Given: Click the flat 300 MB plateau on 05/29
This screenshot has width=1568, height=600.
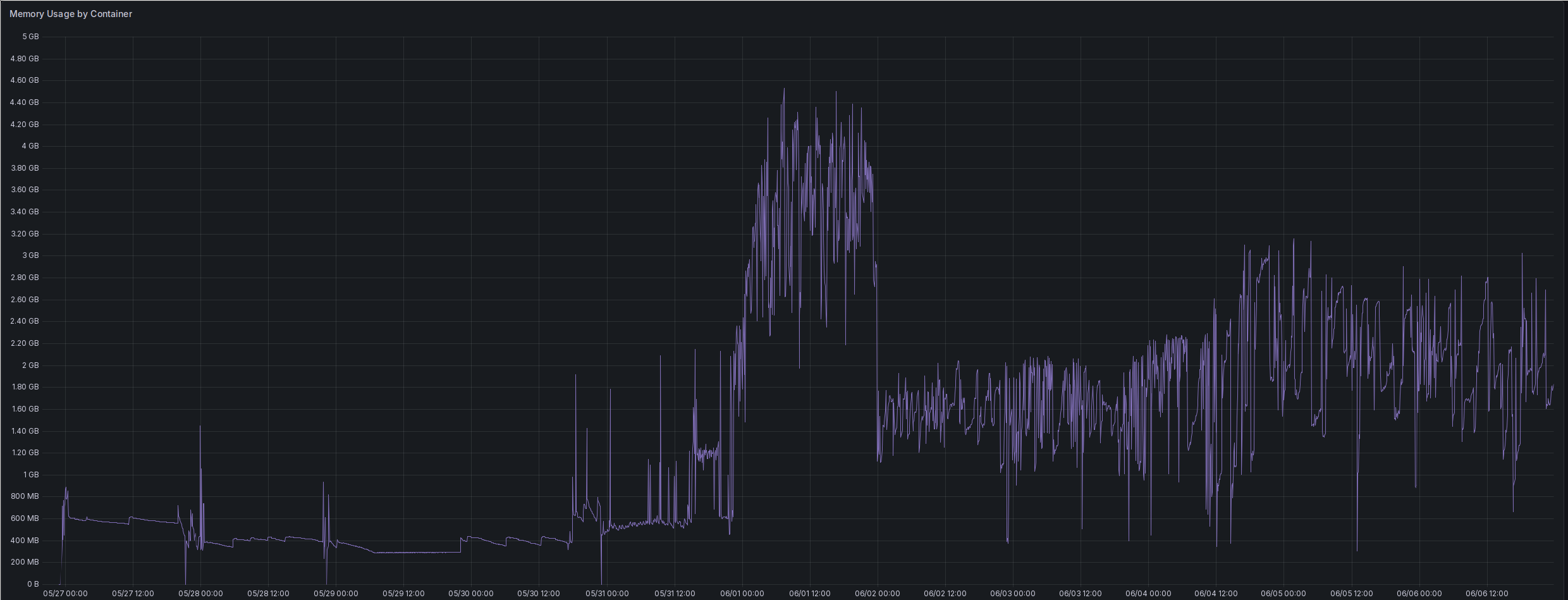Looking at the screenshot, I should pyautogui.click(x=417, y=553).
